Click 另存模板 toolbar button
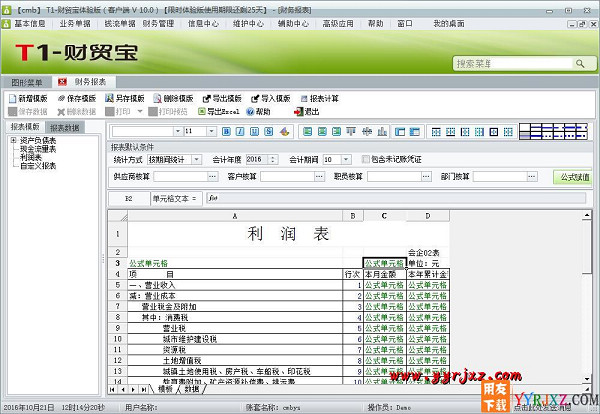This screenshot has height=414, width=600. (125, 99)
